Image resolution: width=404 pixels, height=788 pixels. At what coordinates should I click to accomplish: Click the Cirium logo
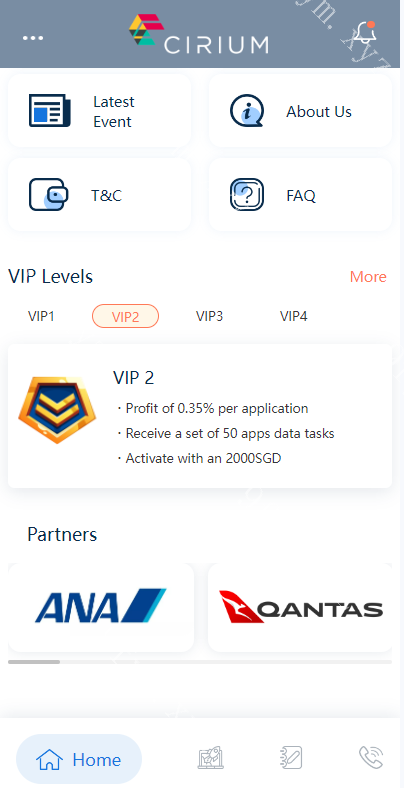(x=198, y=34)
